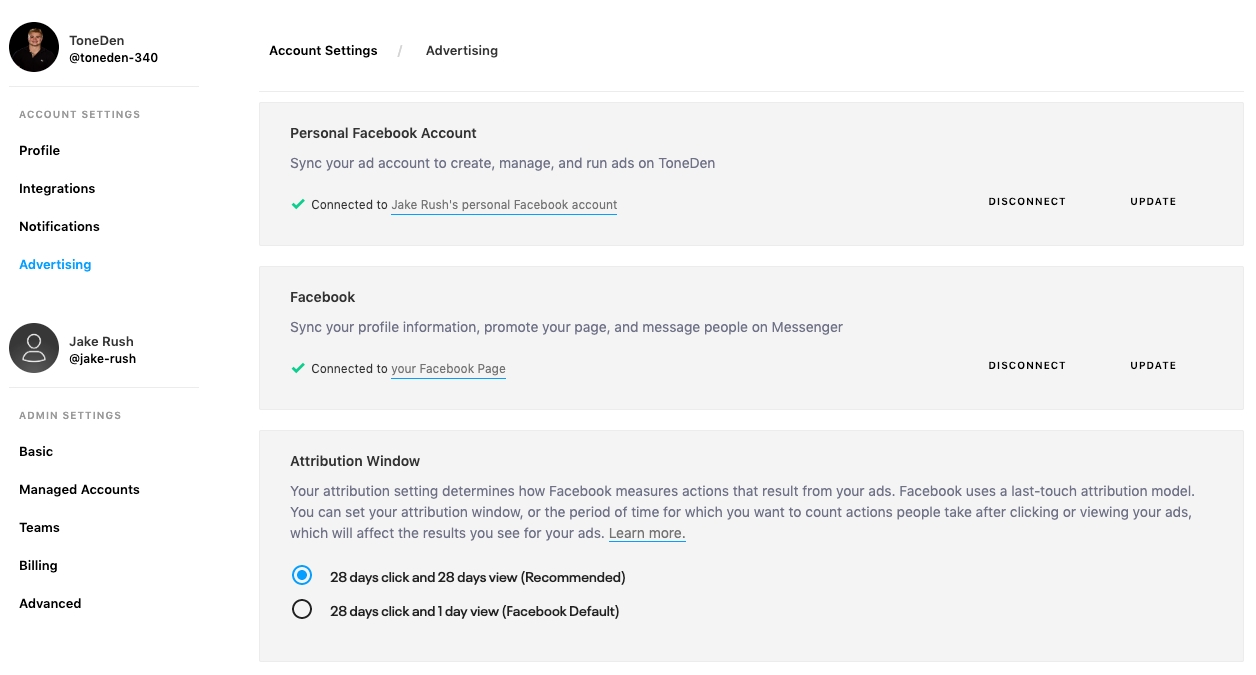Open the Teams section
The height and width of the screenshot is (675, 1256).
coord(39,527)
